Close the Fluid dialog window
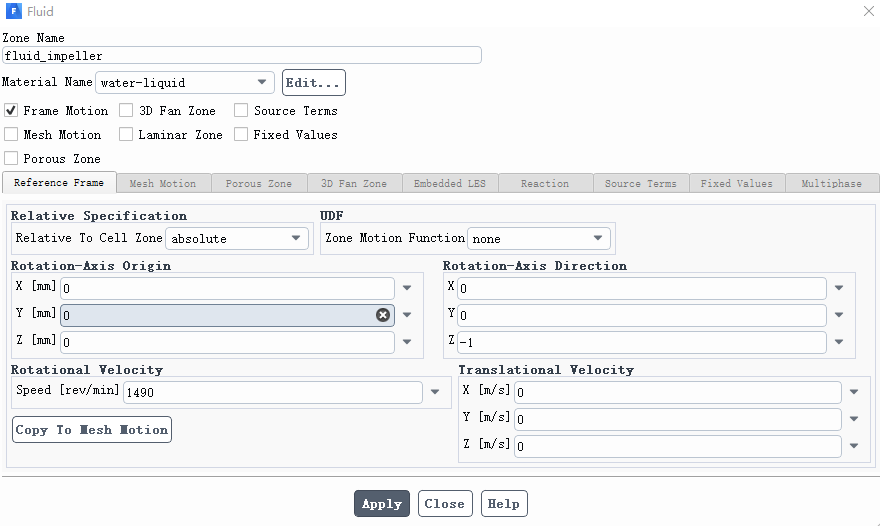 pyautogui.click(x=868, y=11)
